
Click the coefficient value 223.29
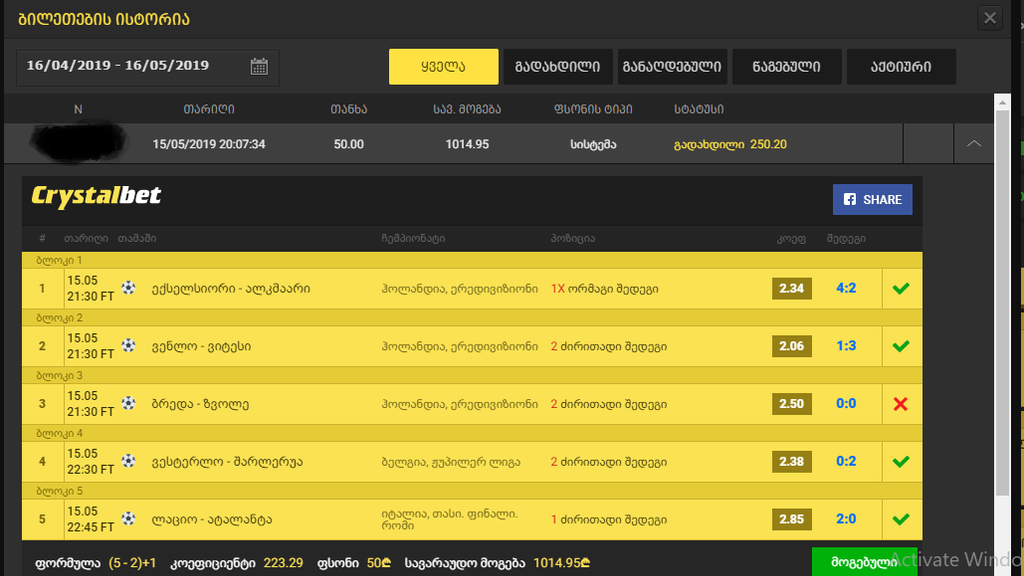(x=283, y=563)
